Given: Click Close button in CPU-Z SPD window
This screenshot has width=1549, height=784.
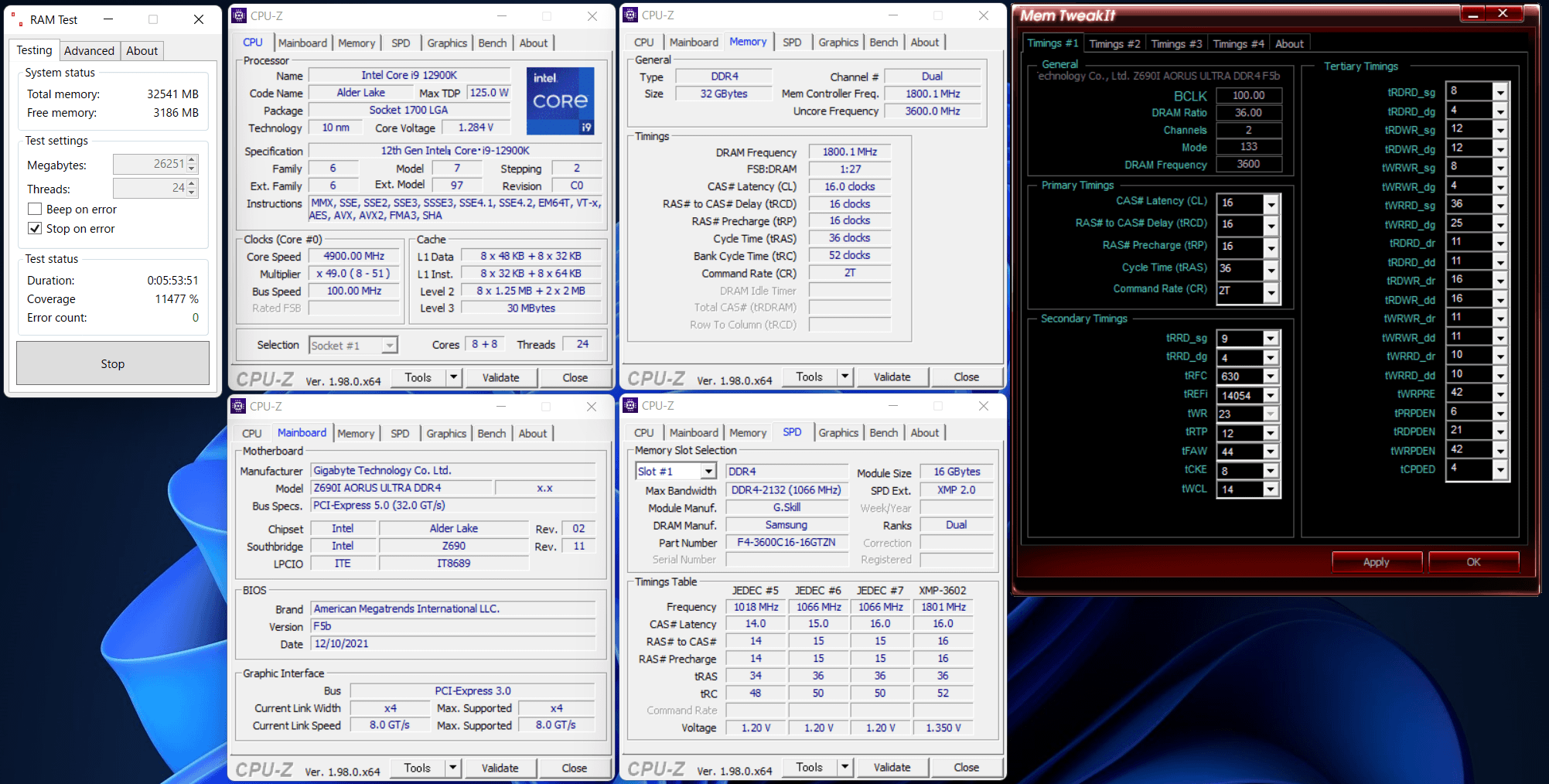Looking at the screenshot, I should point(967,767).
